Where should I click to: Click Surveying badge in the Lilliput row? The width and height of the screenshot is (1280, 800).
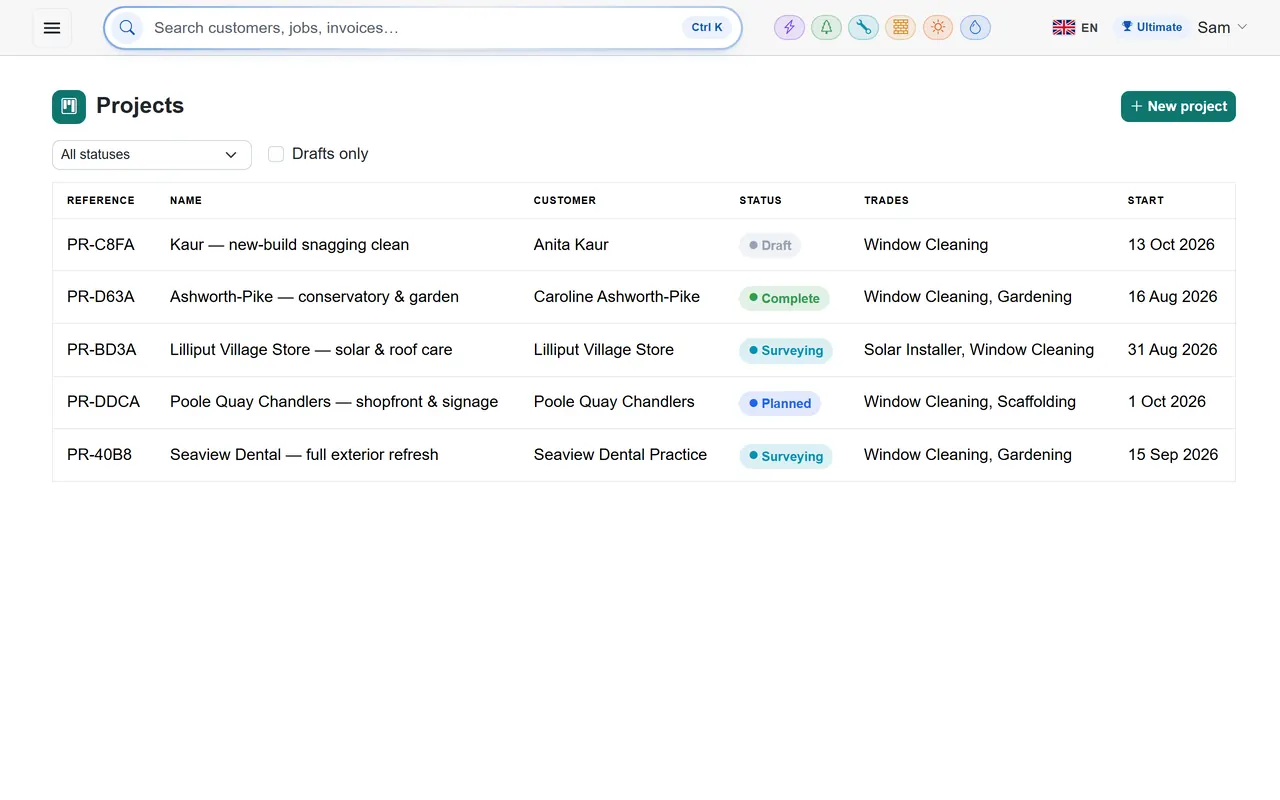[x=786, y=351]
